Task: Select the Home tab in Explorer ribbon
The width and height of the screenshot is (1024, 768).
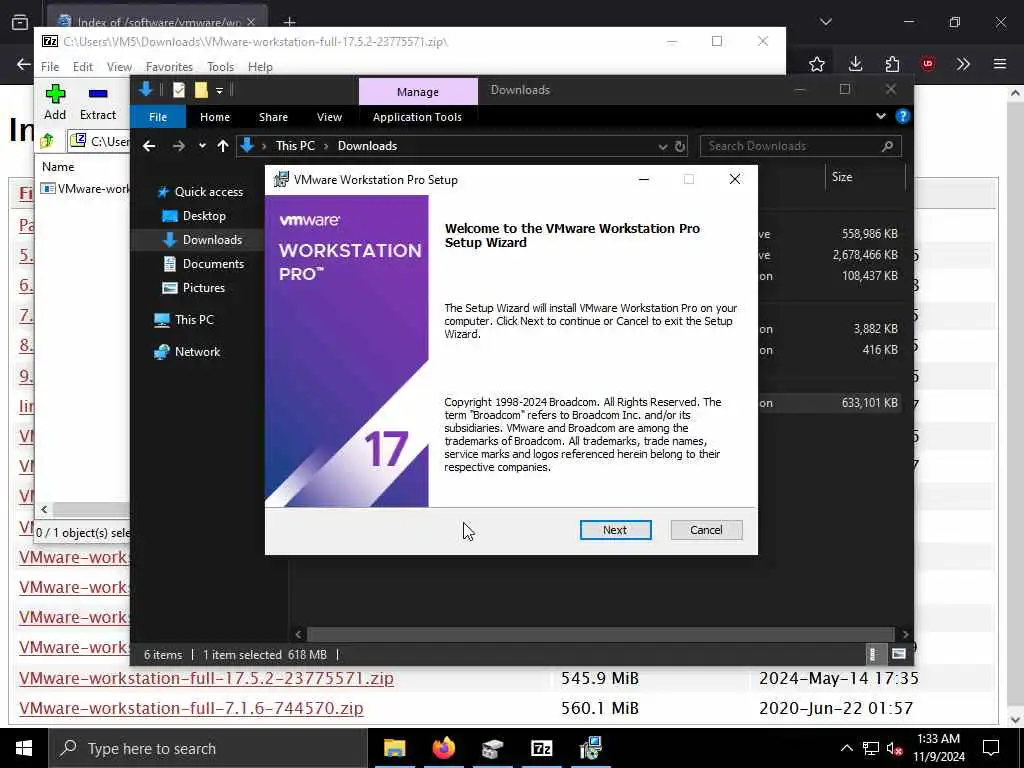Action: pos(215,117)
